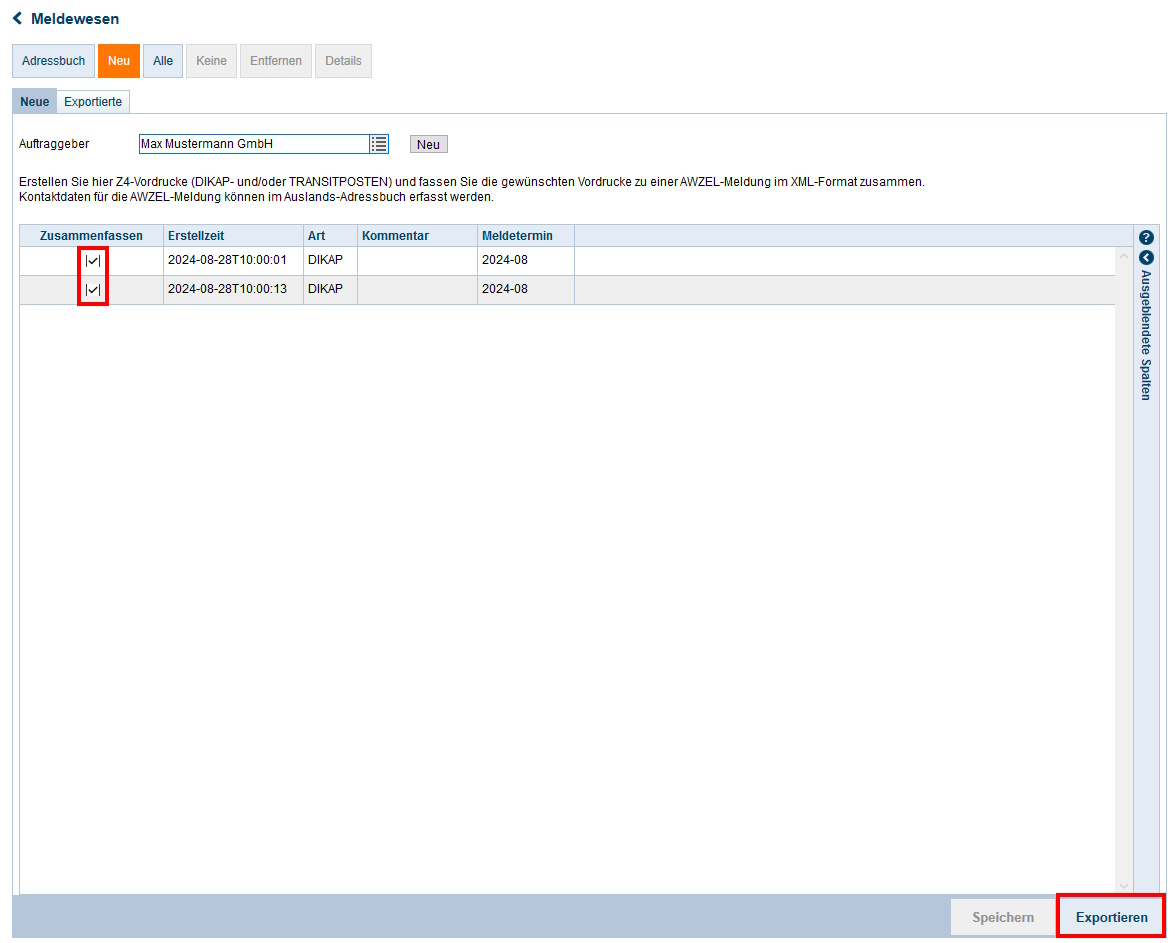Open the Details button
This screenshot has width=1175, height=943.
coord(343,61)
